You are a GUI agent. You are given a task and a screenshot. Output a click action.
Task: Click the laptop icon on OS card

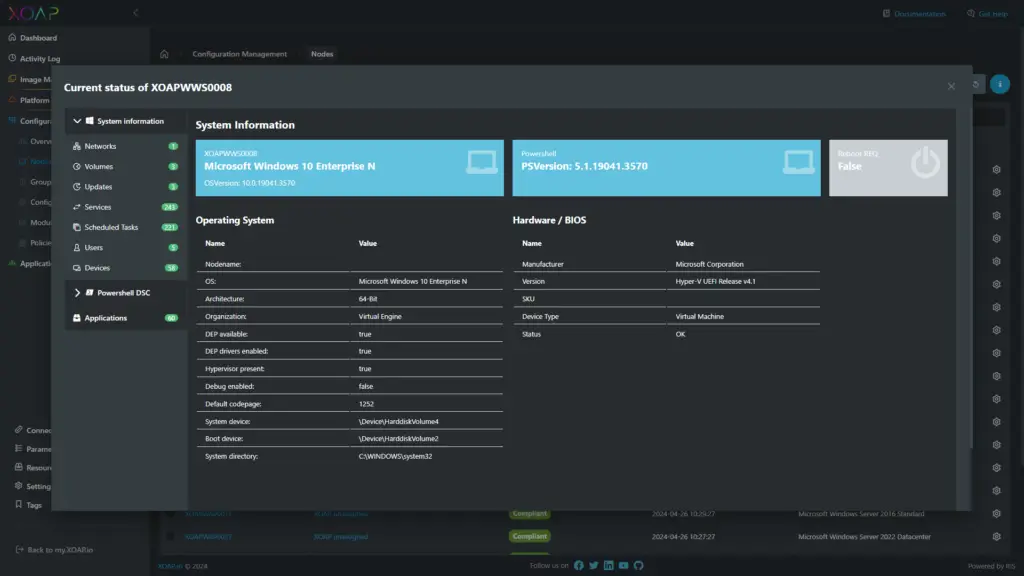point(481,161)
